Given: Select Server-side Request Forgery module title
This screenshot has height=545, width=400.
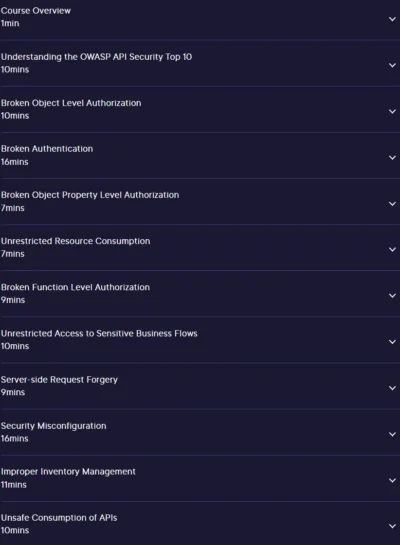Looking at the screenshot, I should click(59, 380).
